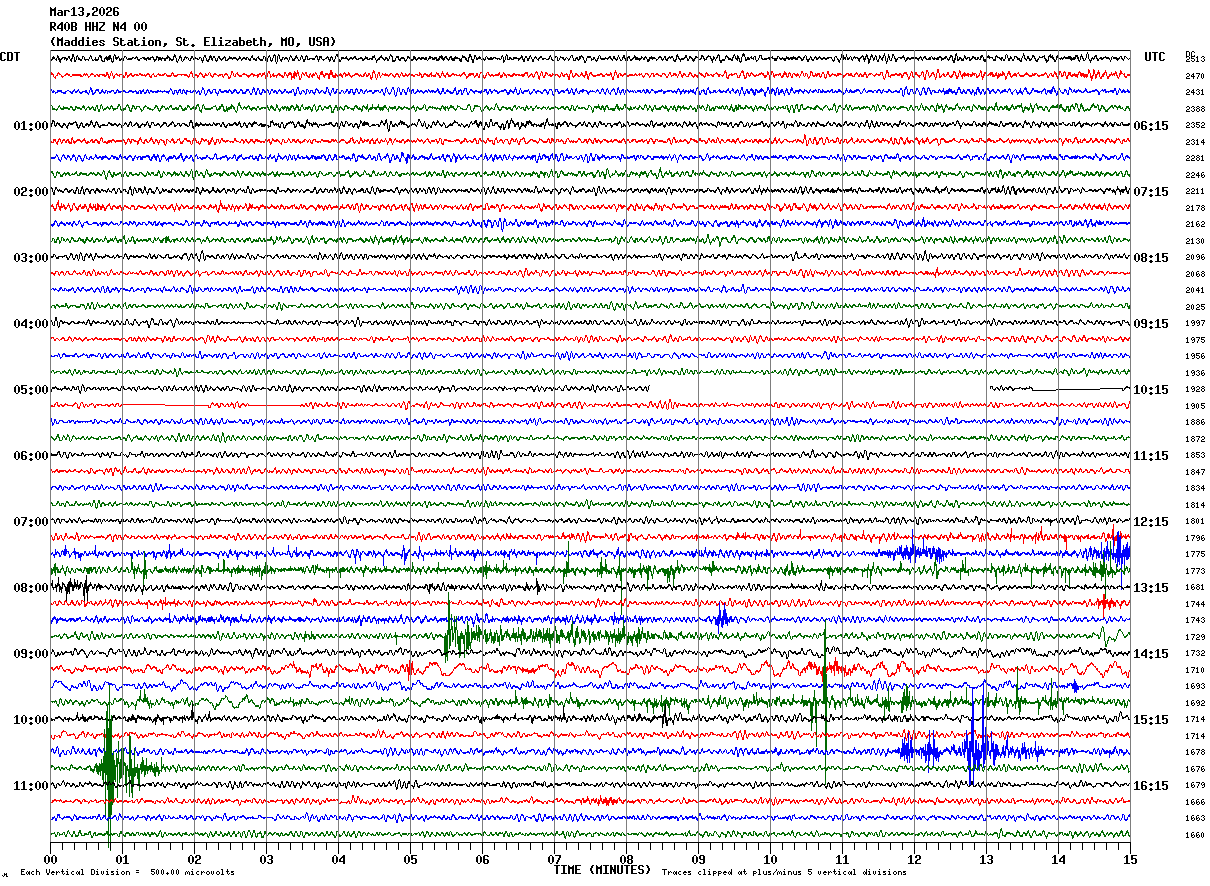The height and width of the screenshot is (886, 1210).
Task: Click the 12:15 UTC time label
Action: [1150, 522]
